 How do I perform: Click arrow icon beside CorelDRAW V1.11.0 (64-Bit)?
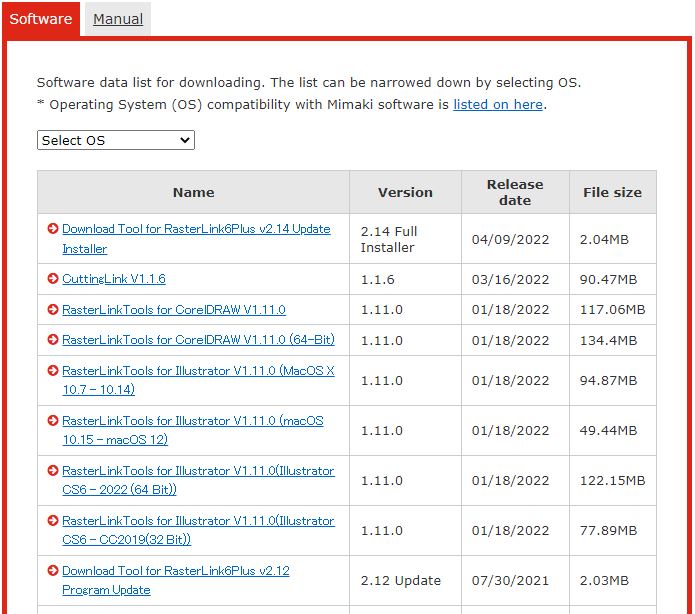pos(53,340)
